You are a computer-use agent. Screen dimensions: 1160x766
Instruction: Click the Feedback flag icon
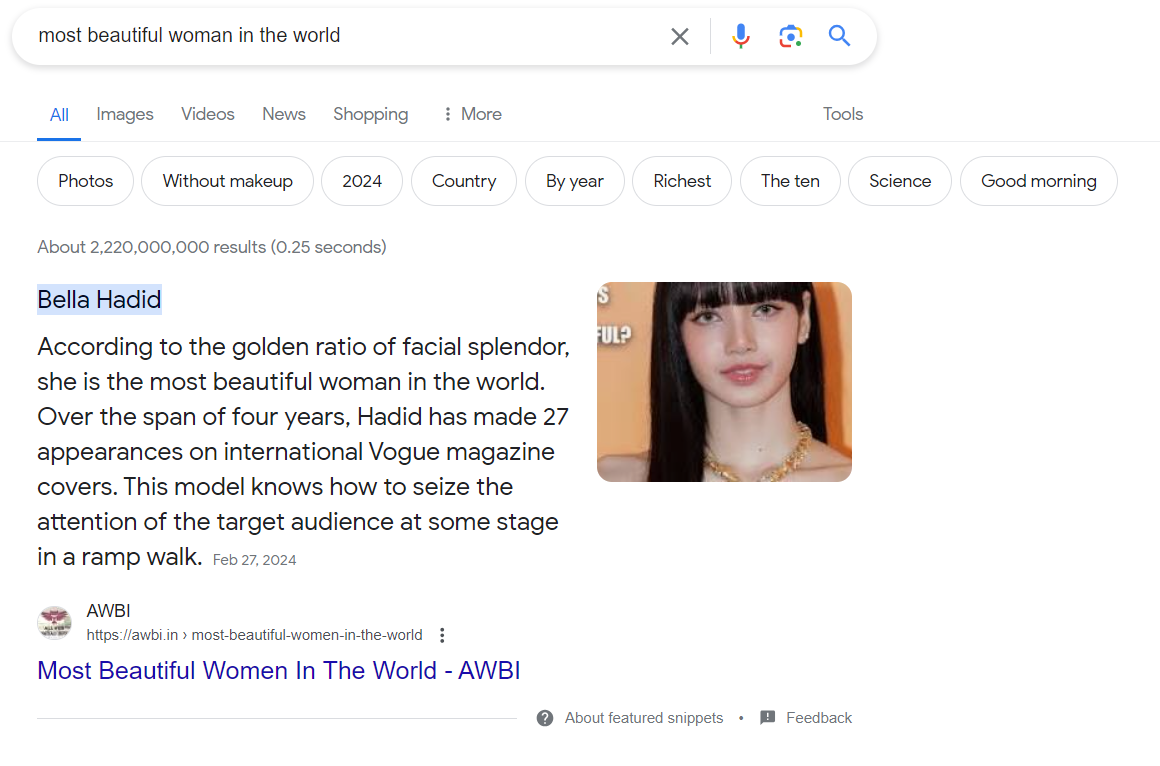coord(768,717)
